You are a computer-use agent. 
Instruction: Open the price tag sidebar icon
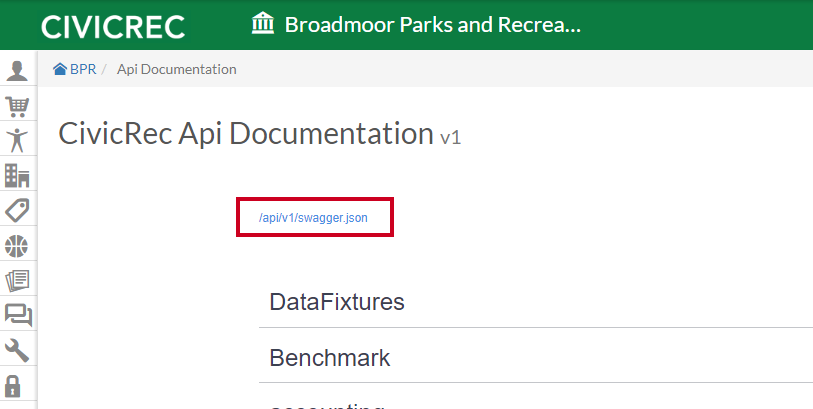pos(17,210)
